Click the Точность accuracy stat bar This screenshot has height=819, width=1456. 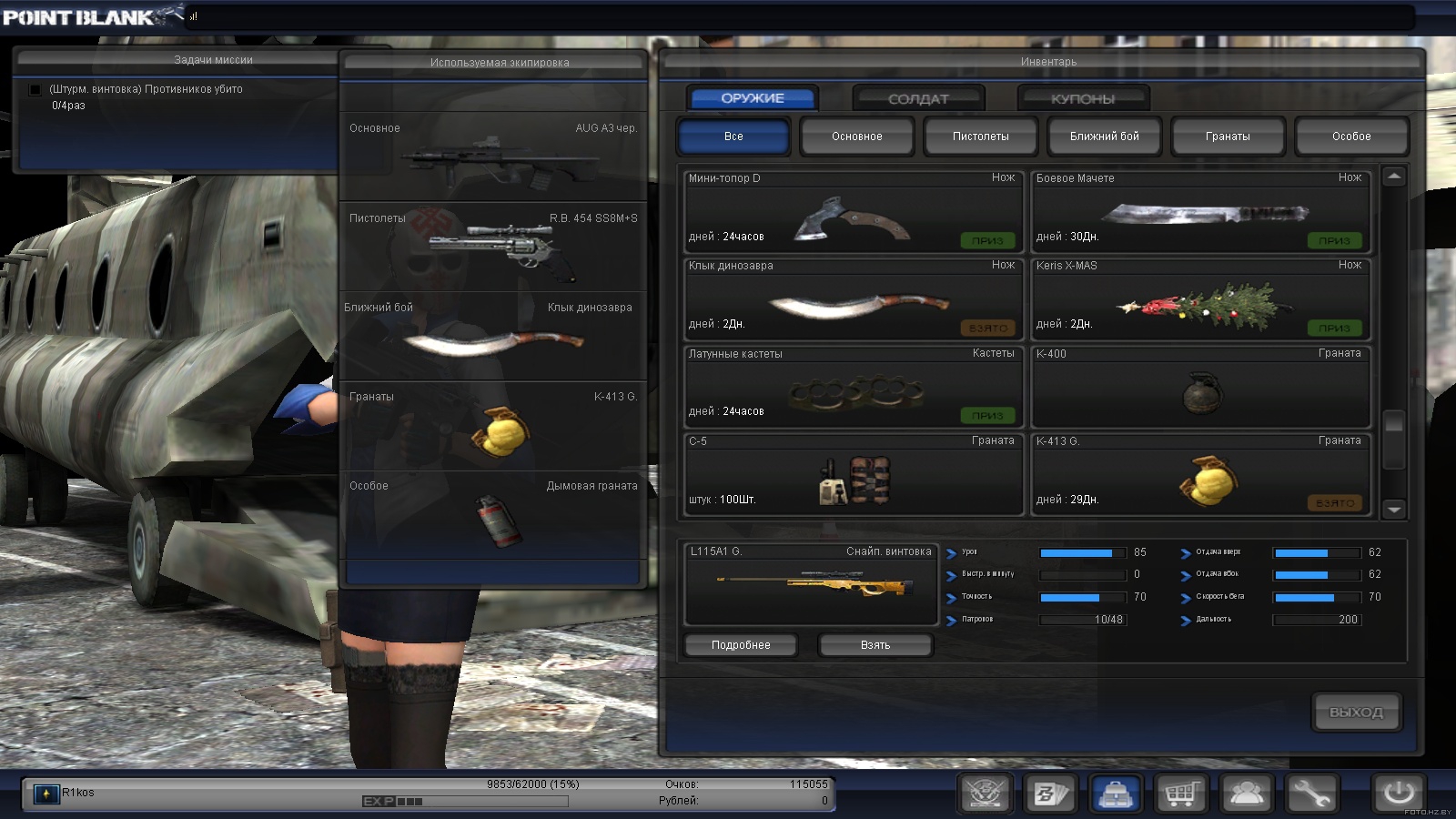point(1083,598)
